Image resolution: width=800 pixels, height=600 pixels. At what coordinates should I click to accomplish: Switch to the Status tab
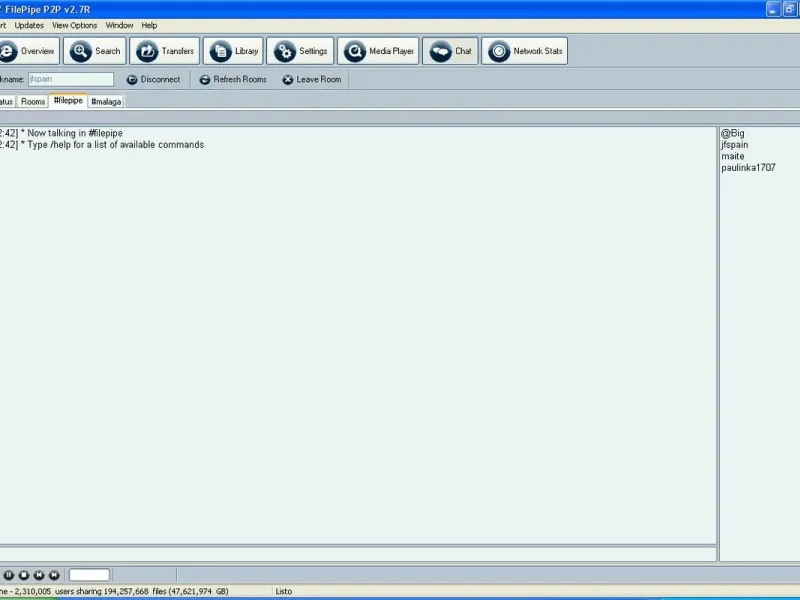(7, 102)
